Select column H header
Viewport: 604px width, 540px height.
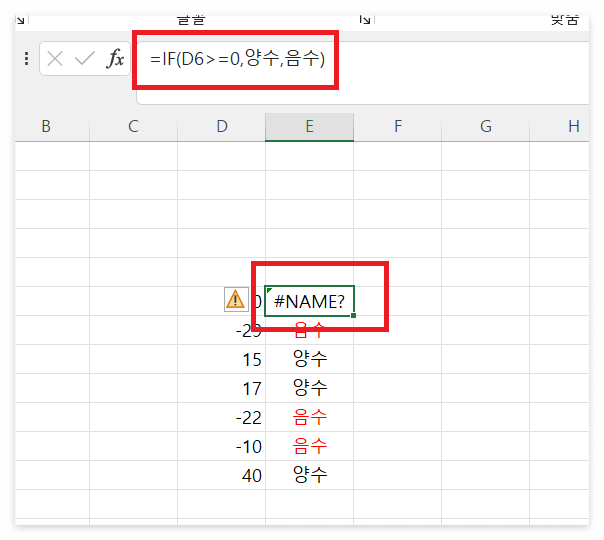coord(559,127)
